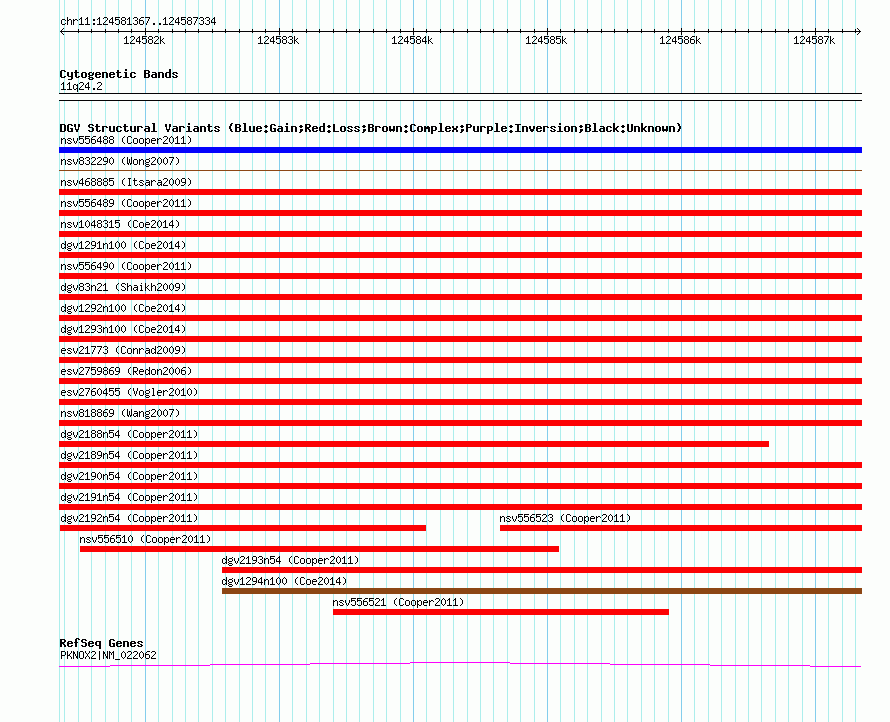
Task: Select the dgv1293n100 (Coe2014) label
Action: 123,329
